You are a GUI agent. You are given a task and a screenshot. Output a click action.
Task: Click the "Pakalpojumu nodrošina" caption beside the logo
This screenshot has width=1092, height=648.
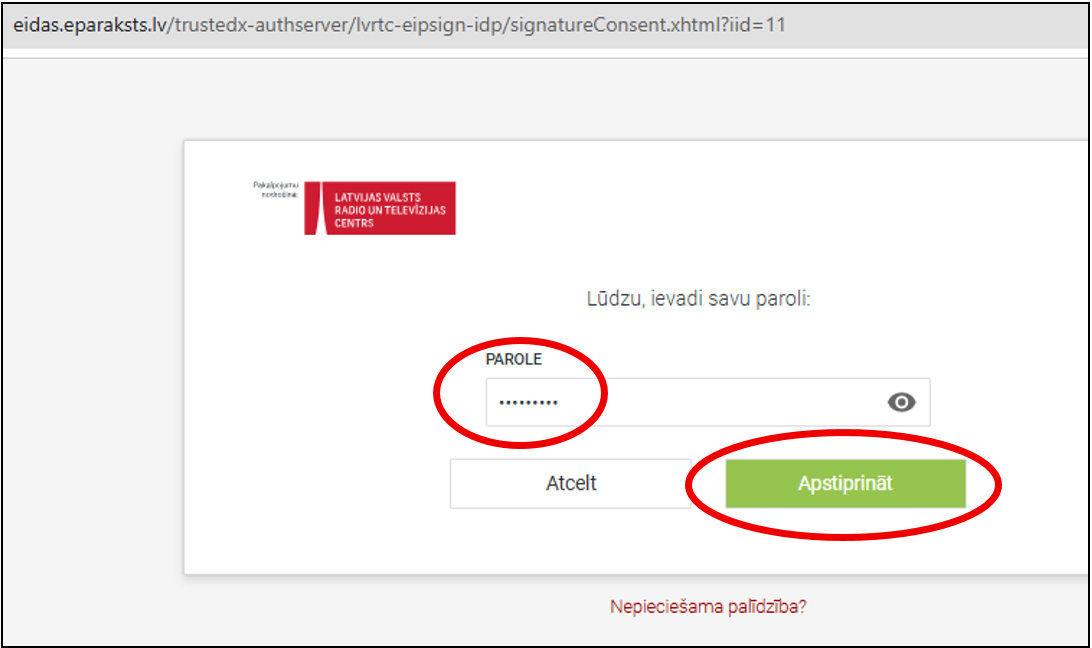(x=276, y=189)
